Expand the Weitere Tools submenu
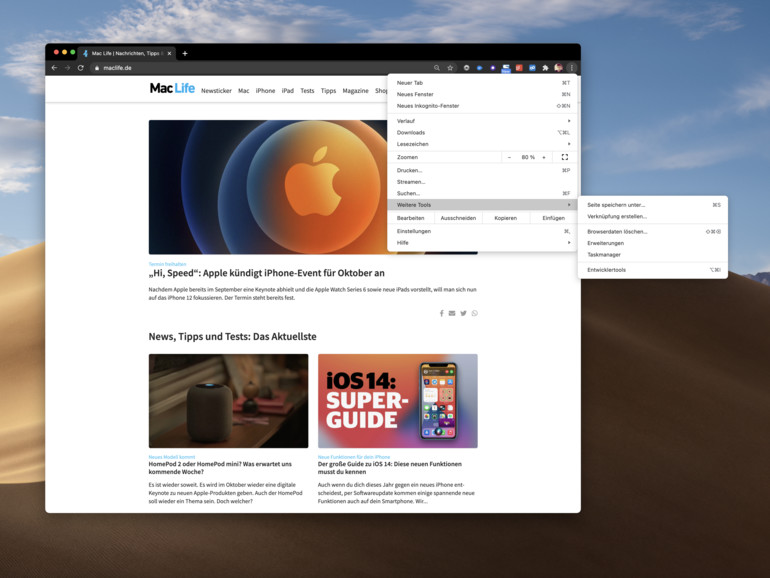This screenshot has height=578, width=770. coord(482,205)
